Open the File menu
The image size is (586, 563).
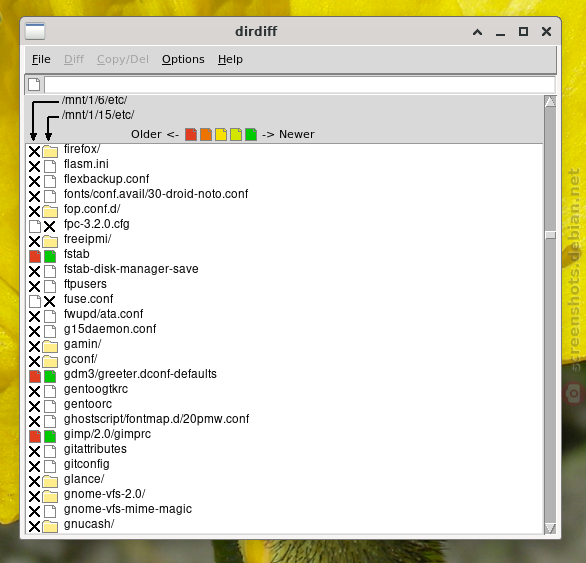coord(41,59)
